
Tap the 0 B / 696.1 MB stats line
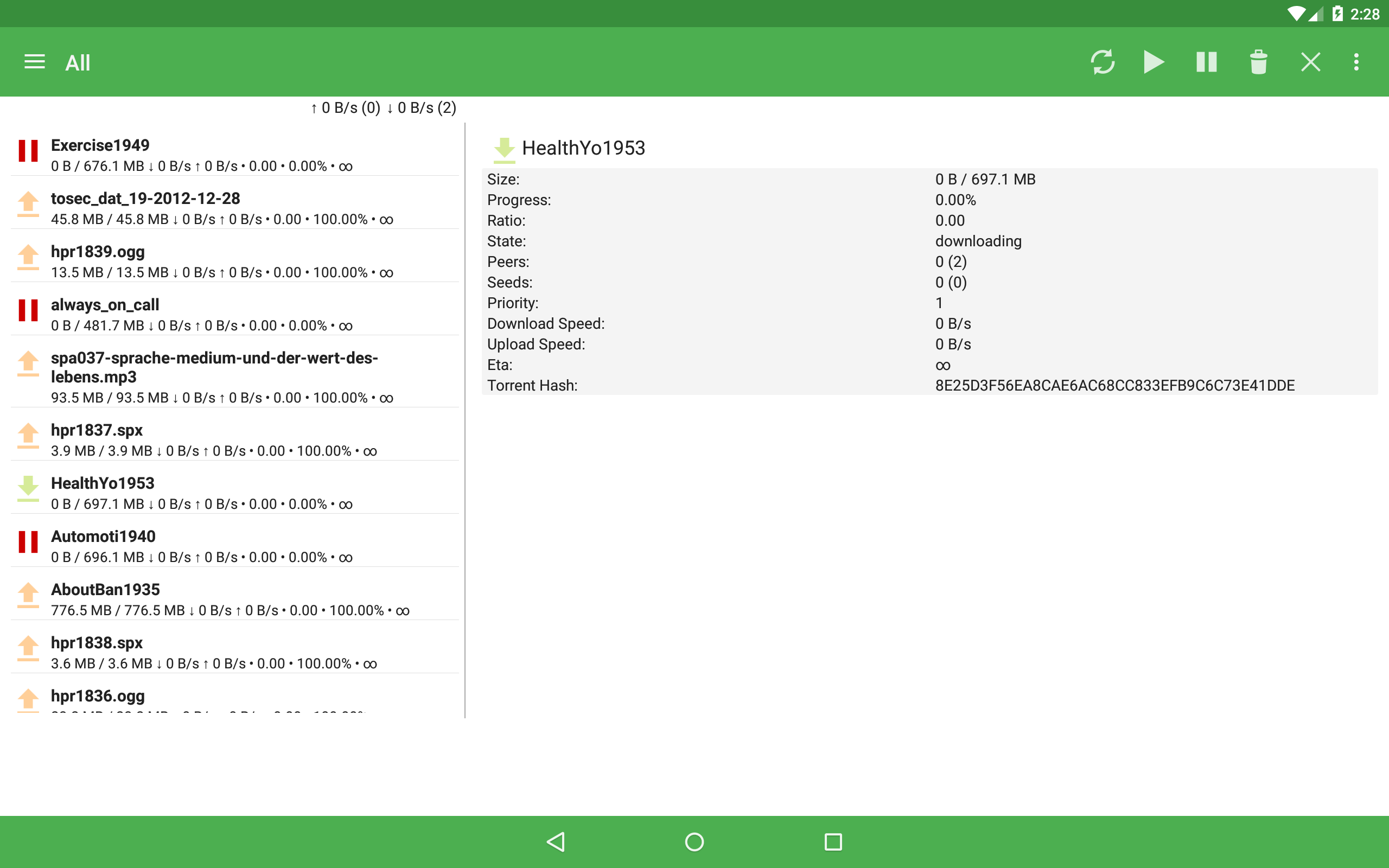tap(201, 558)
